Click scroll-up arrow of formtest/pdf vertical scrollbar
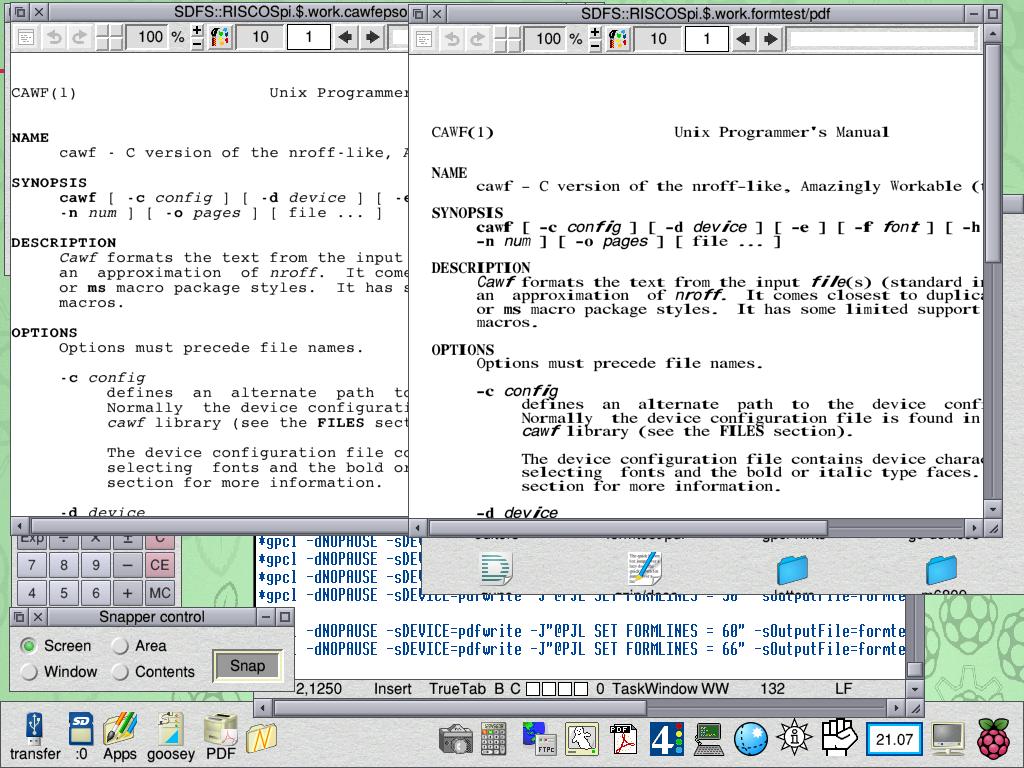Viewport: 1024px width, 768px height. point(993,33)
